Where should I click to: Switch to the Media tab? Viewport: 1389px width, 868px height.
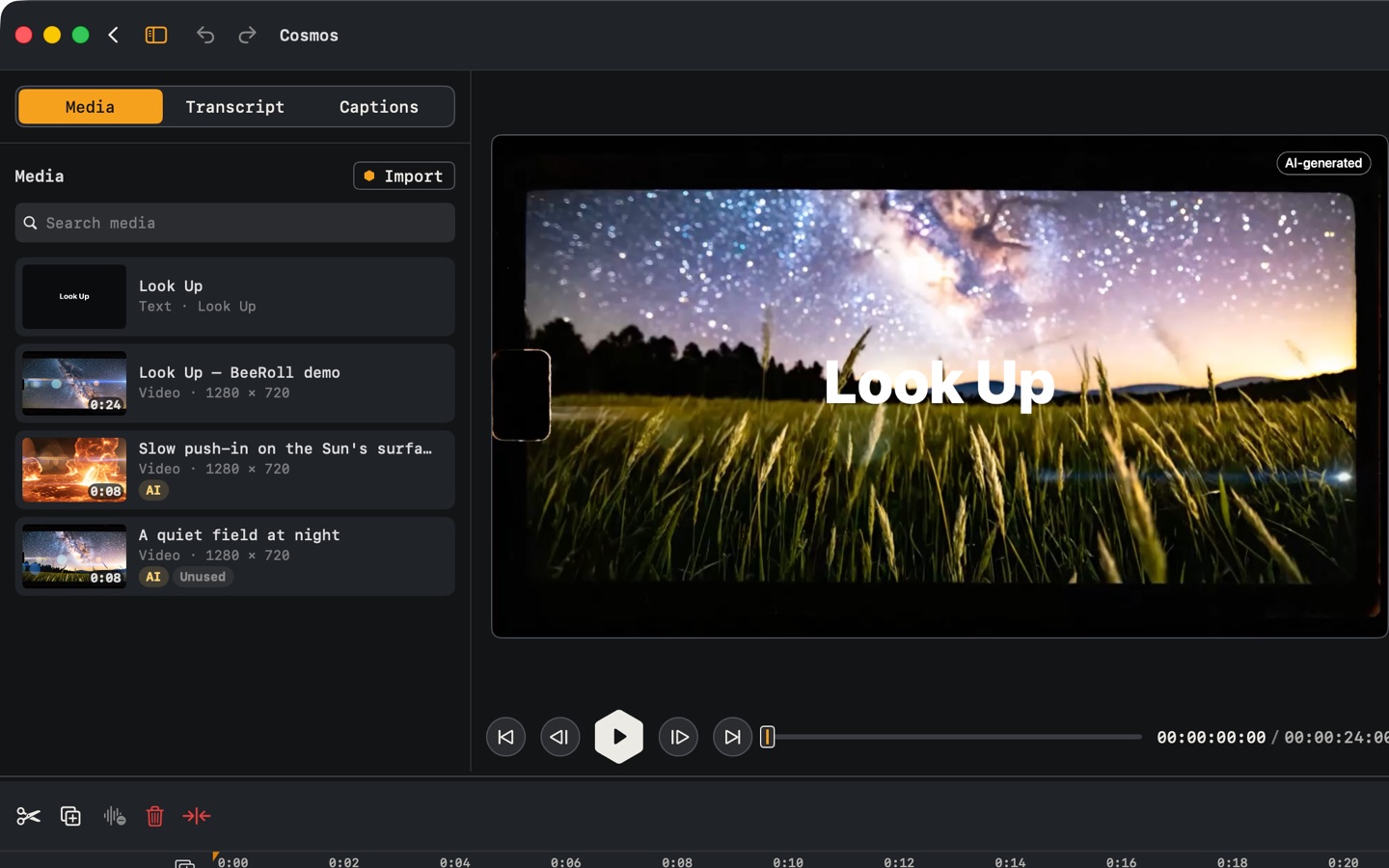[x=91, y=107]
